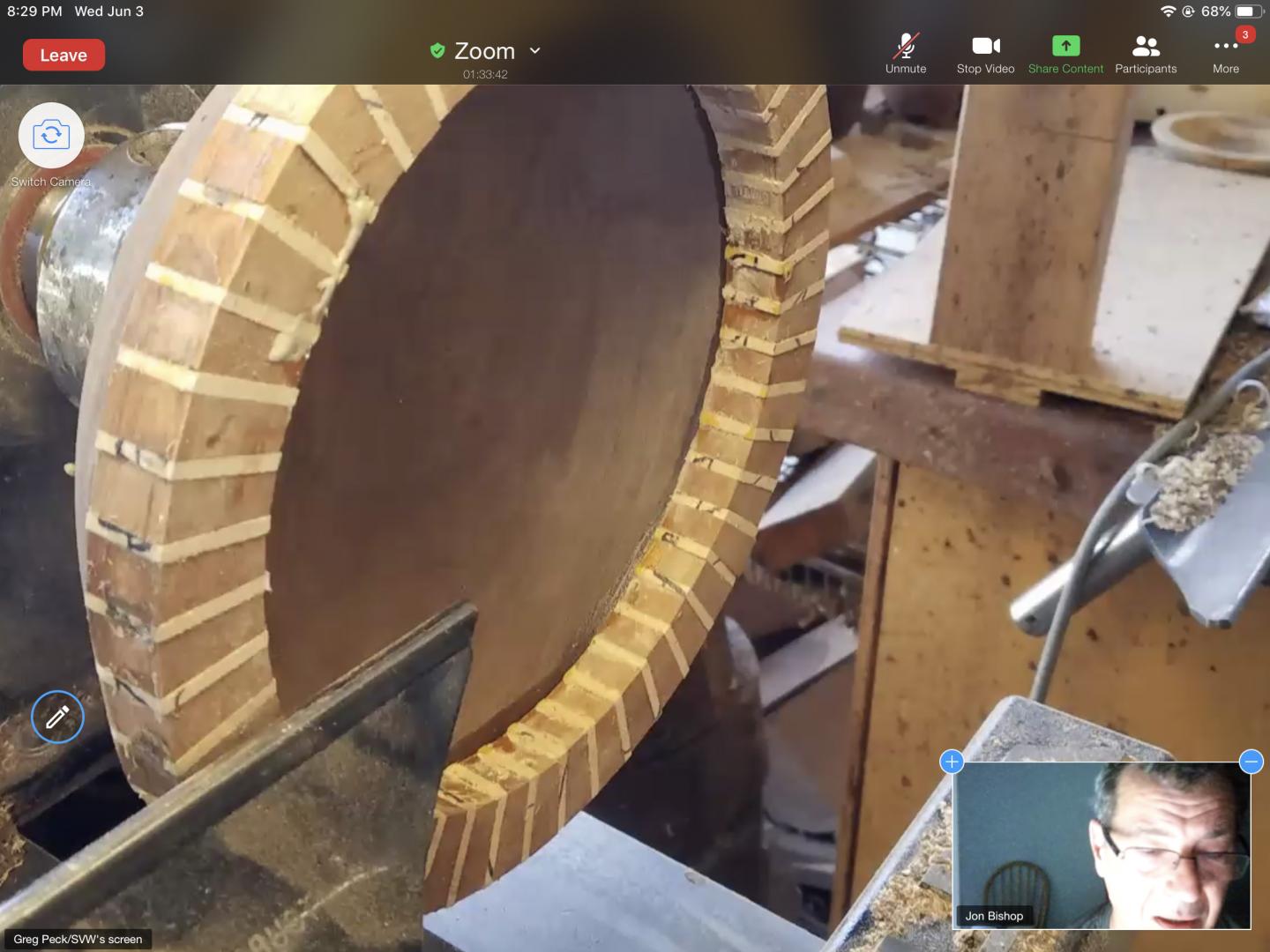
Task: Open the annotation pencil tool
Action: 57,717
